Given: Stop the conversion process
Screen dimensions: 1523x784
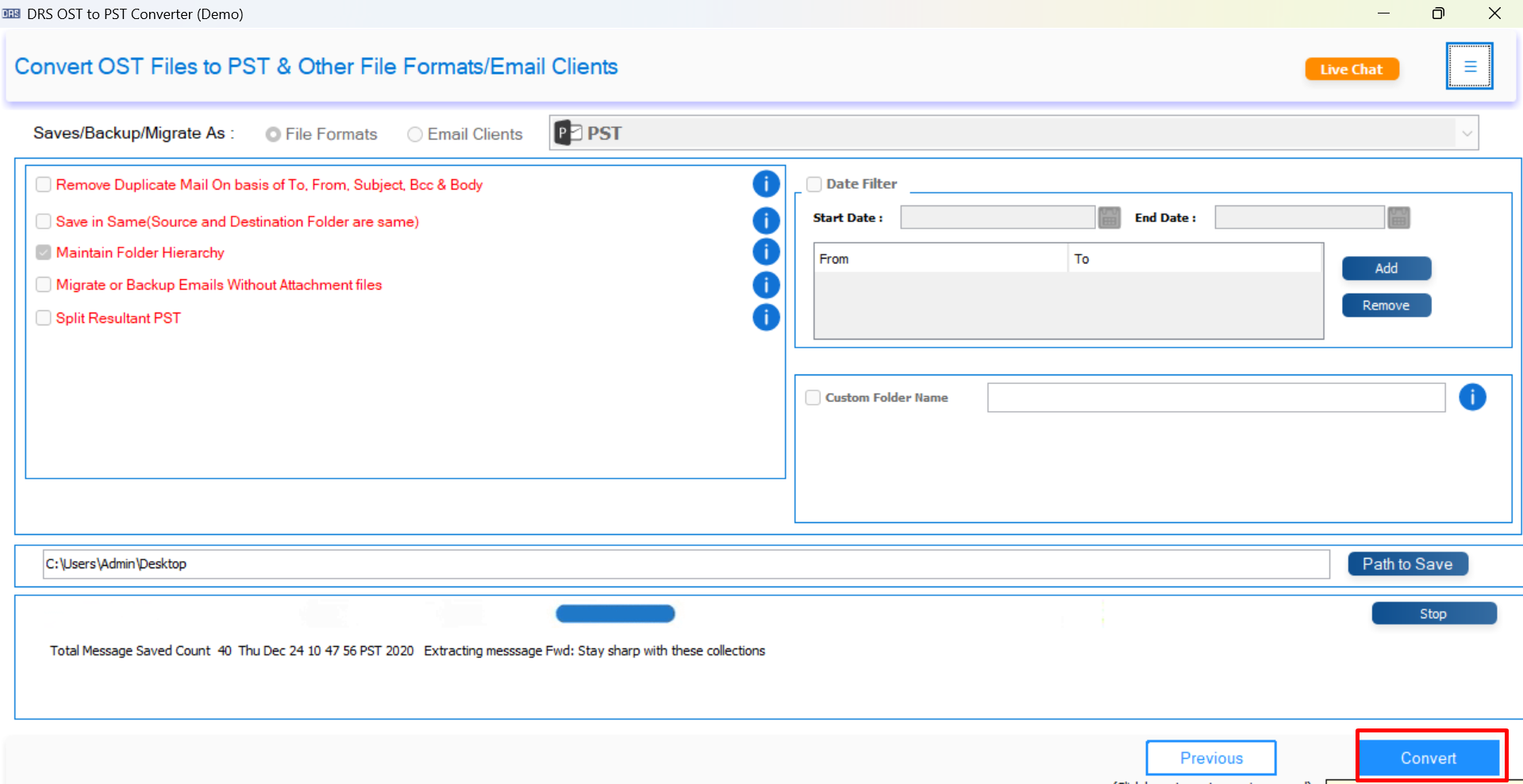Looking at the screenshot, I should (x=1434, y=613).
